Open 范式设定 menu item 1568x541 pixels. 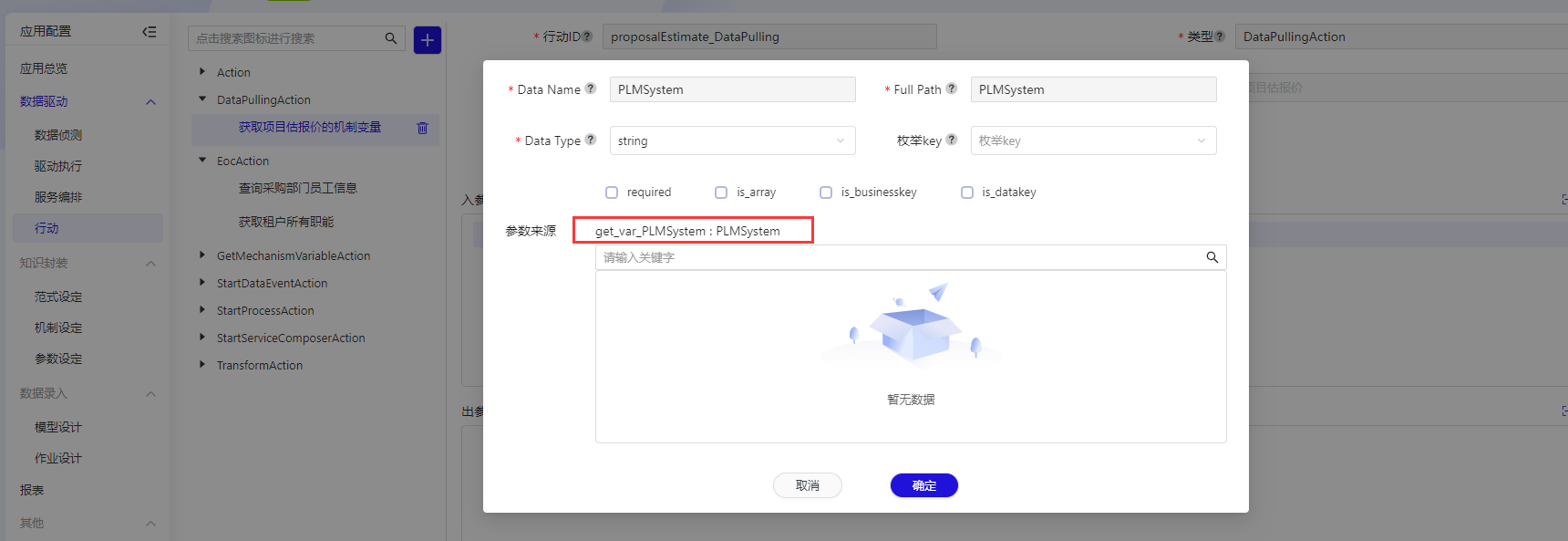point(58,297)
